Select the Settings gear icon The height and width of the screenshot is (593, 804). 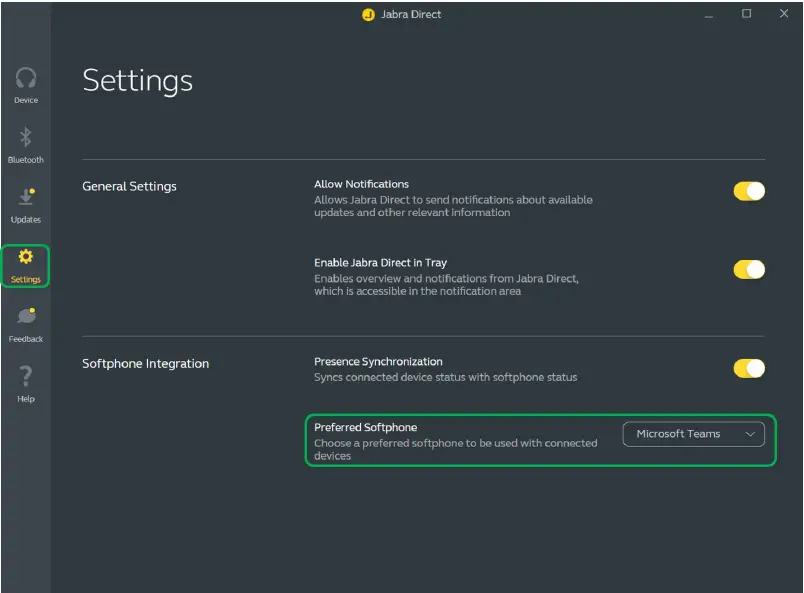click(x=26, y=258)
